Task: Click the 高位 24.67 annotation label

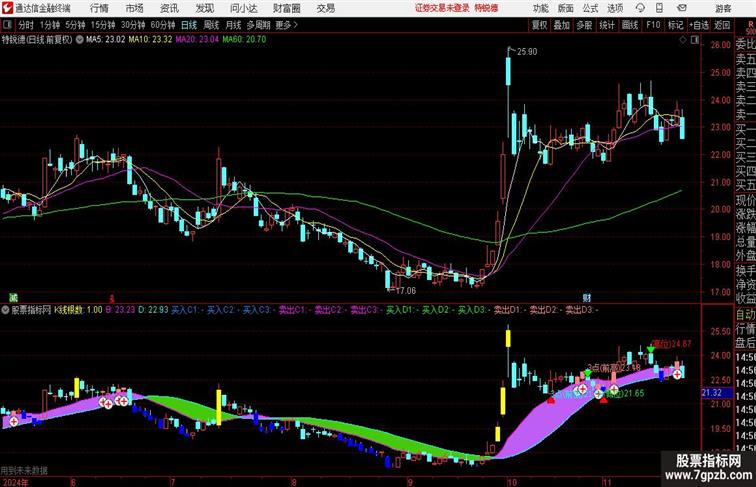Action: pyautogui.click(x=672, y=344)
